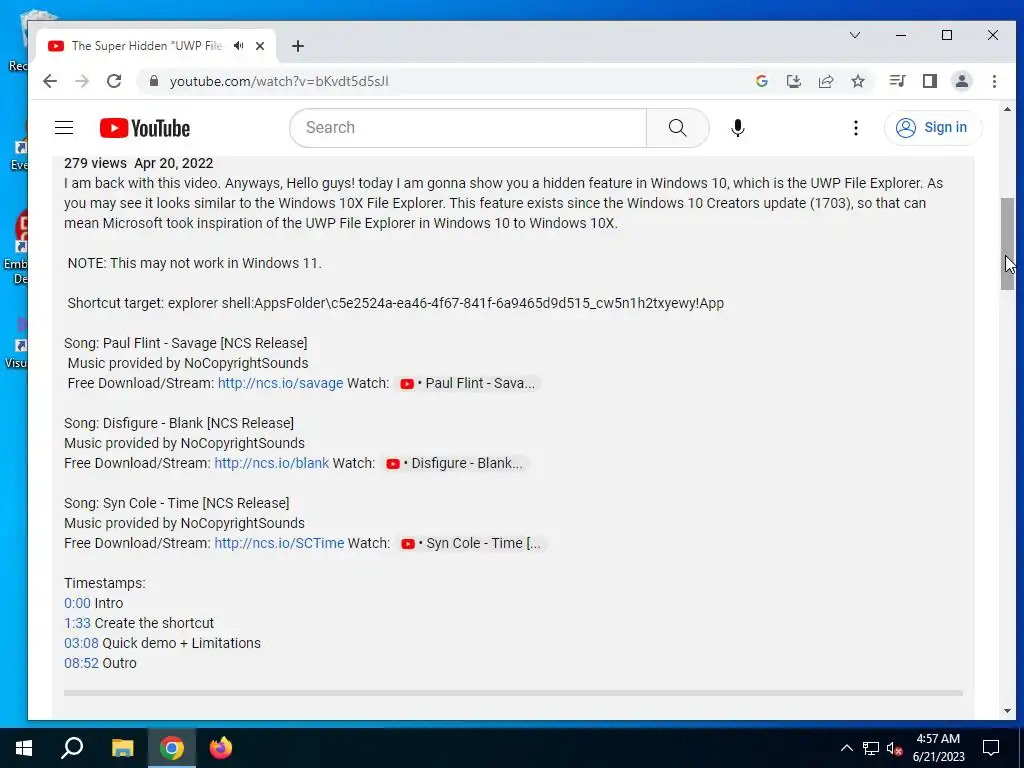Open Chrome media controls
This screenshot has height=768, width=1024.
[x=897, y=81]
